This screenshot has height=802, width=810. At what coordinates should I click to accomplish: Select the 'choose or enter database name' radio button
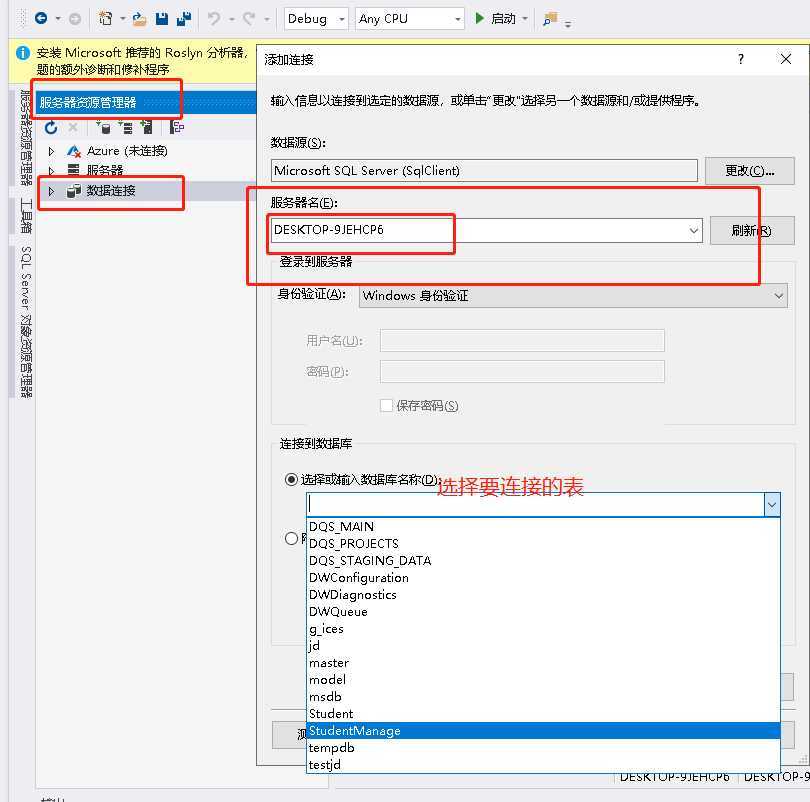[291, 480]
